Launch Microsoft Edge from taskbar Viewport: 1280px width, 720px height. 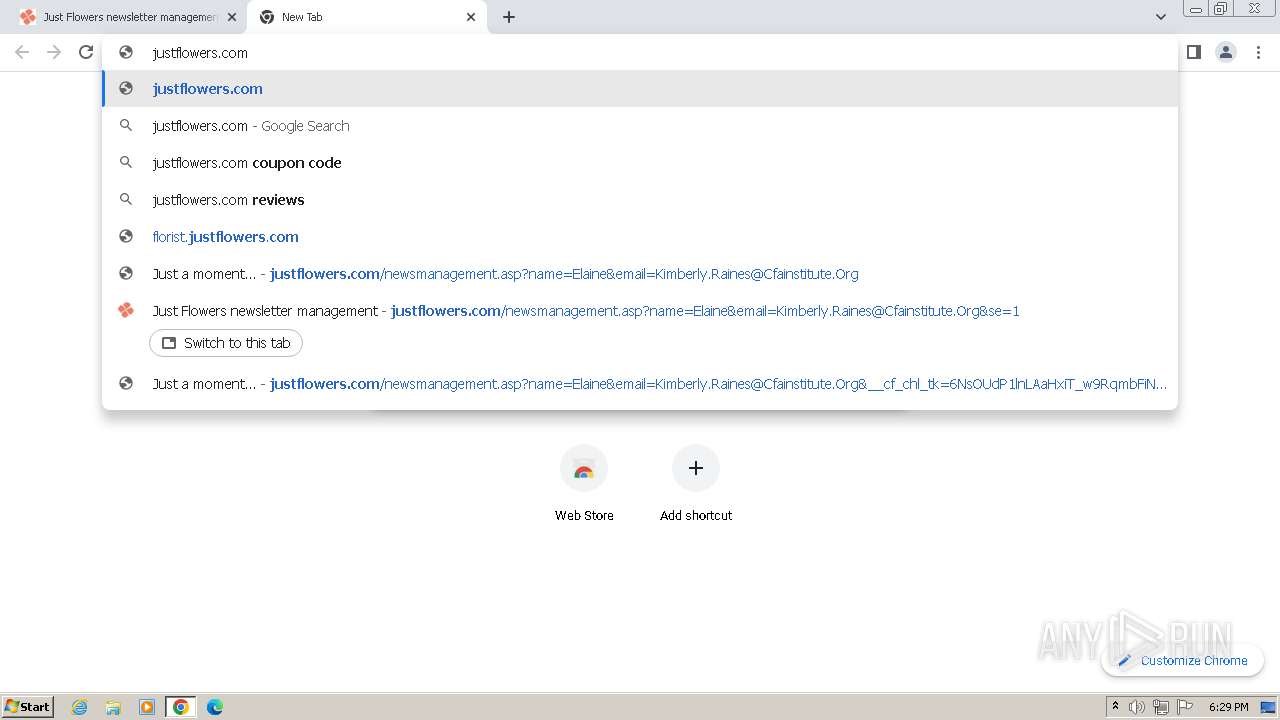215,707
